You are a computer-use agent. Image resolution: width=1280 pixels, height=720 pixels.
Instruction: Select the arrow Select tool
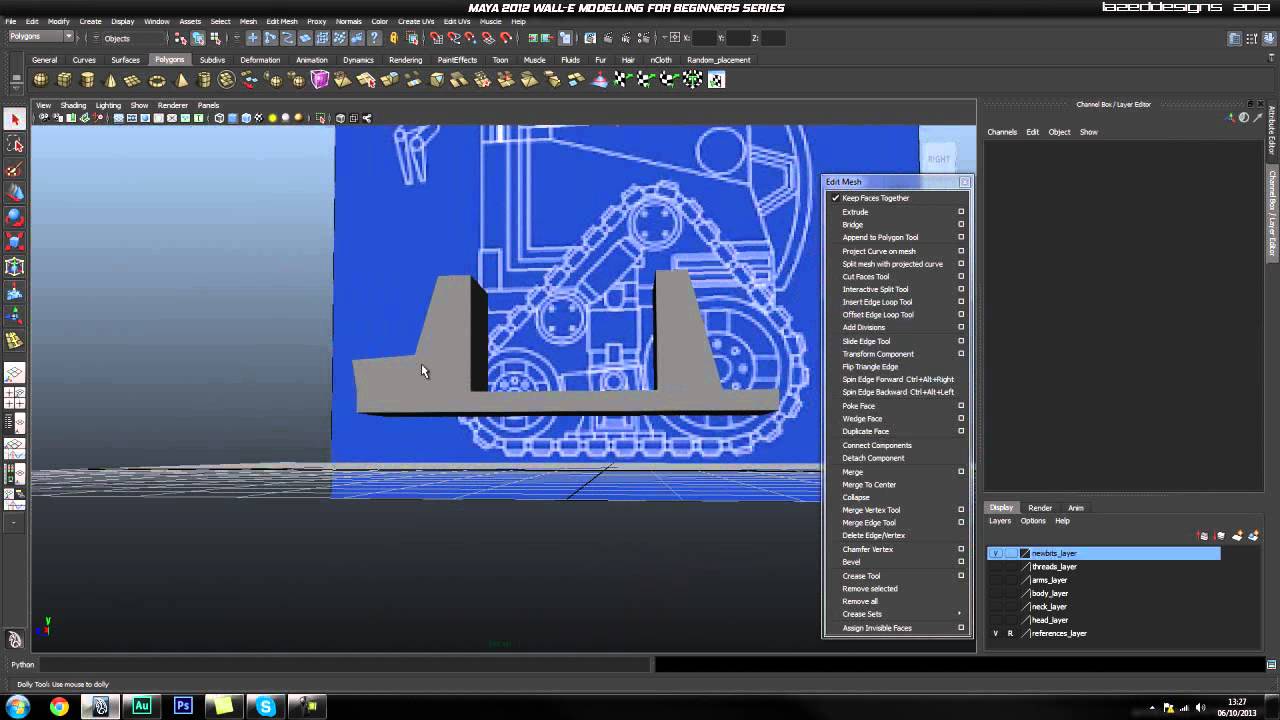[x=14, y=120]
